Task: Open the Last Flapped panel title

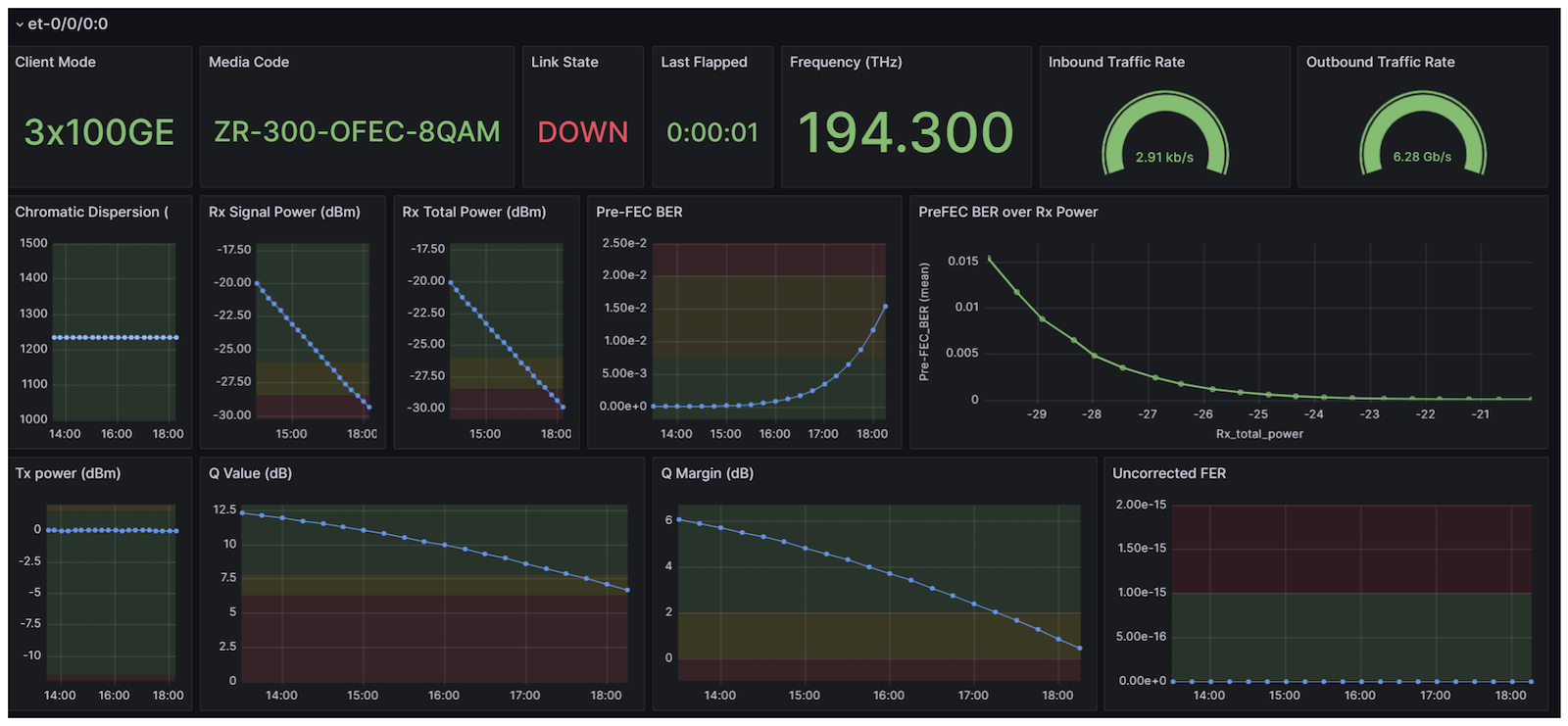Action: (x=704, y=62)
